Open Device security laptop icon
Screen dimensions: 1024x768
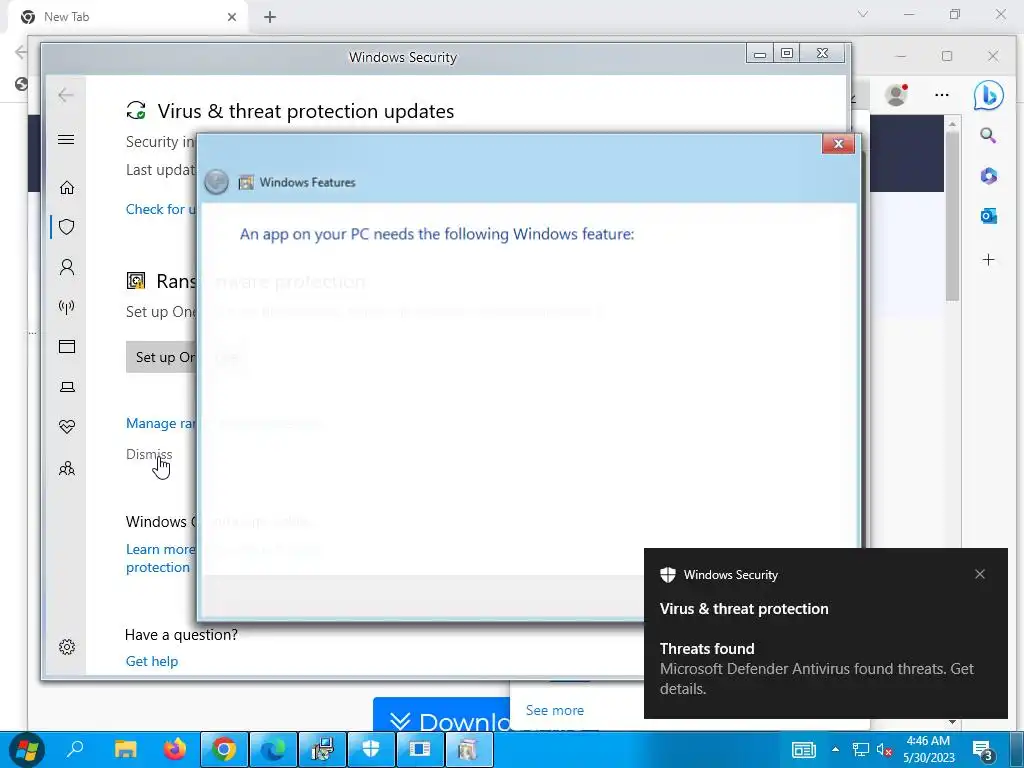[67, 387]
